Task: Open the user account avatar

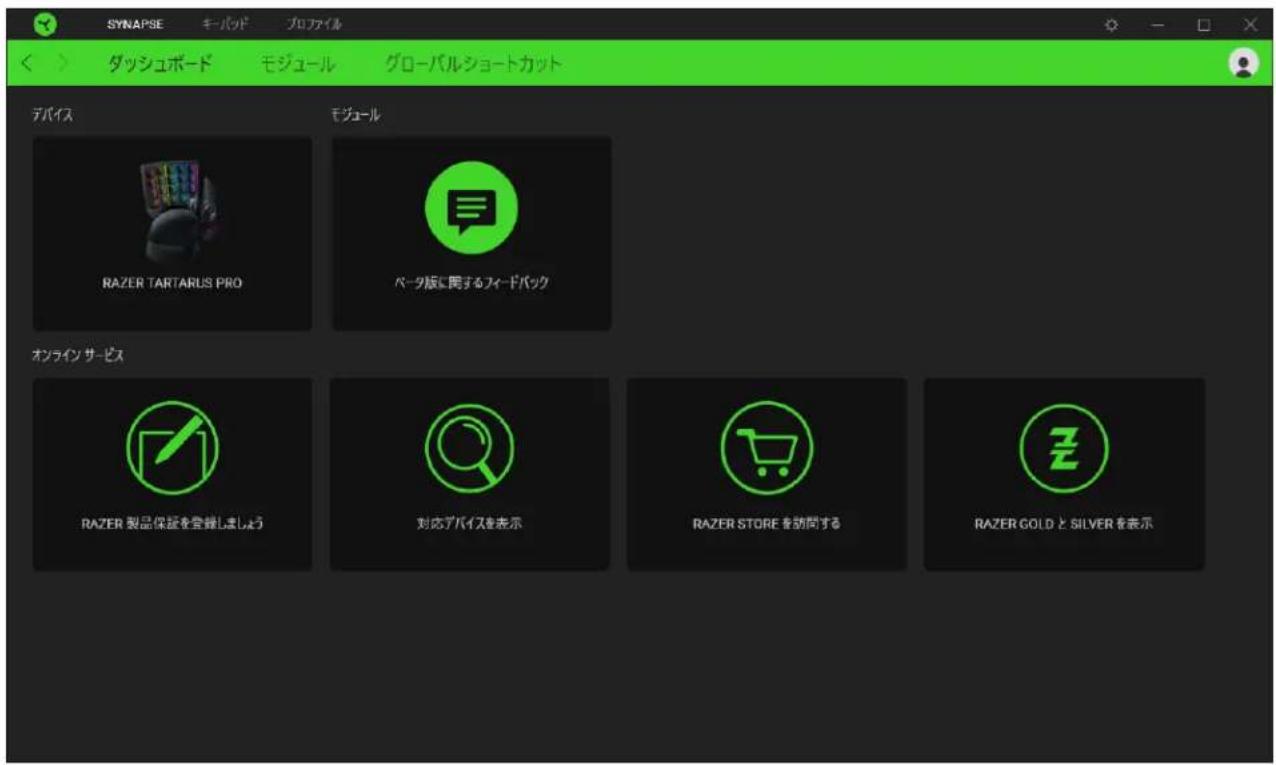Action: coord(1243,63)
